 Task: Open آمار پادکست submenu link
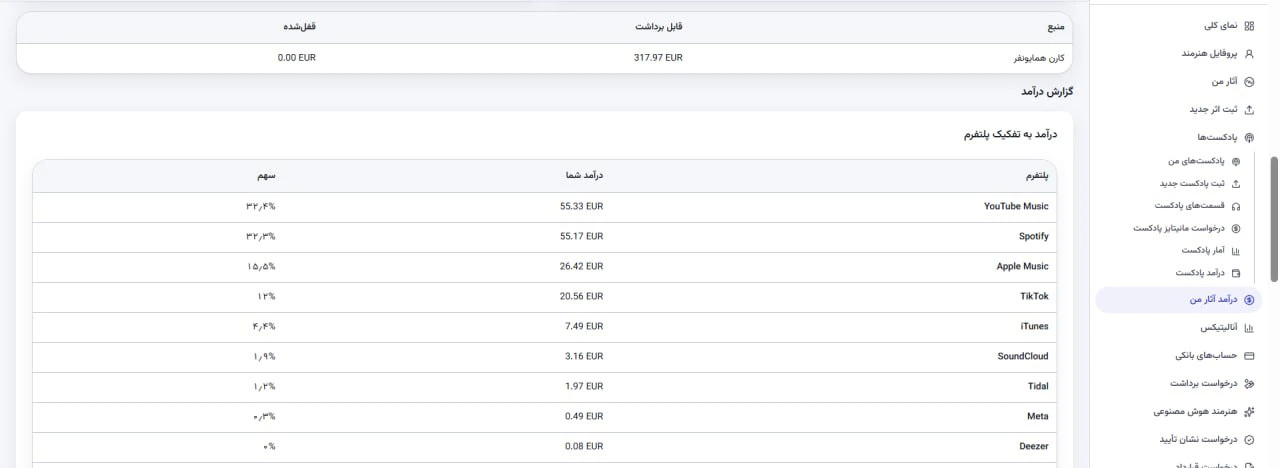[1204, 251]
